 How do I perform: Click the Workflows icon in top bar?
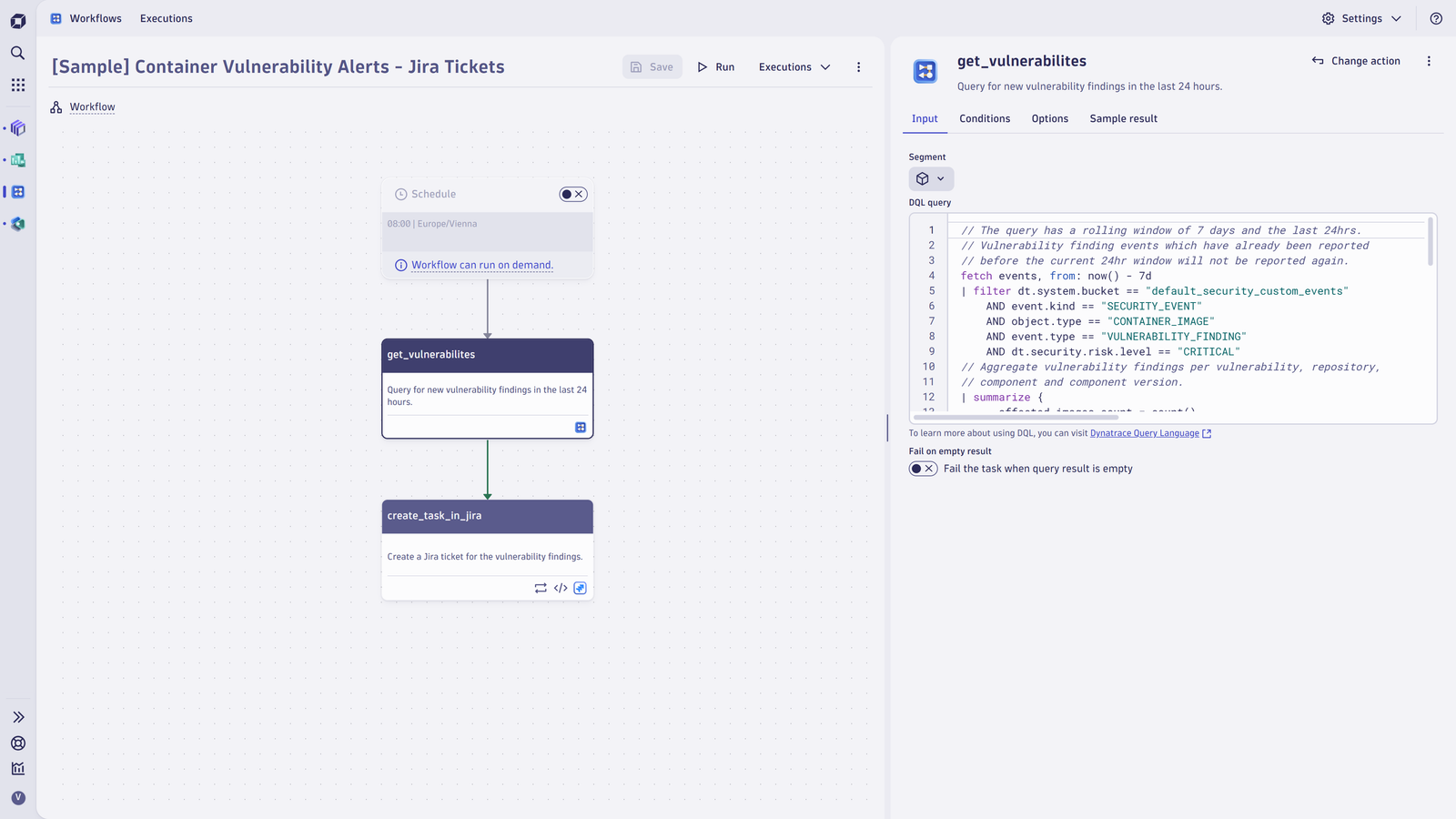tap(56, 18)
